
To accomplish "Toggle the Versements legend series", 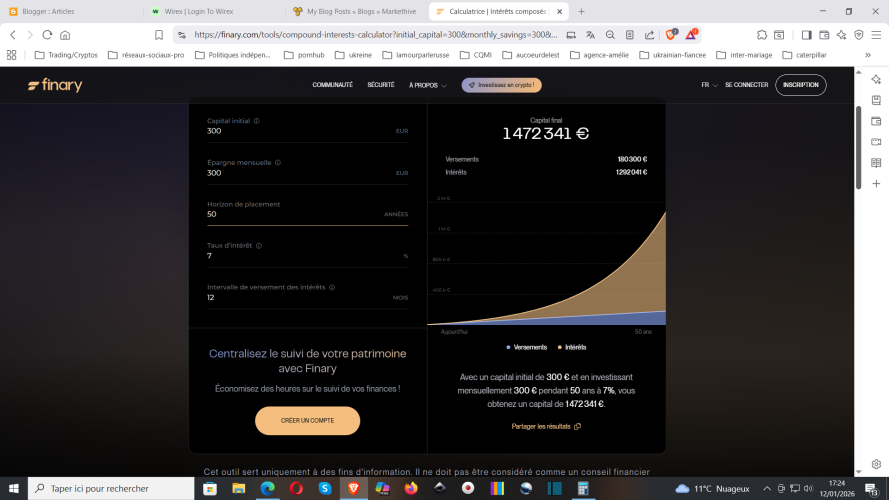I will (528, 347).
